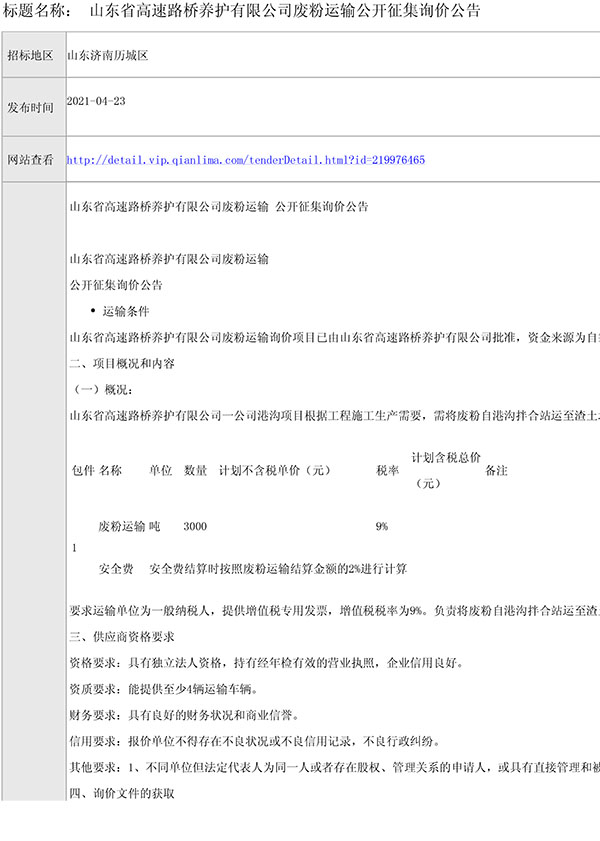Click the header 计划不含税单价（元）
The width and height of the screenshot is (600, 841).
point(275,470)
